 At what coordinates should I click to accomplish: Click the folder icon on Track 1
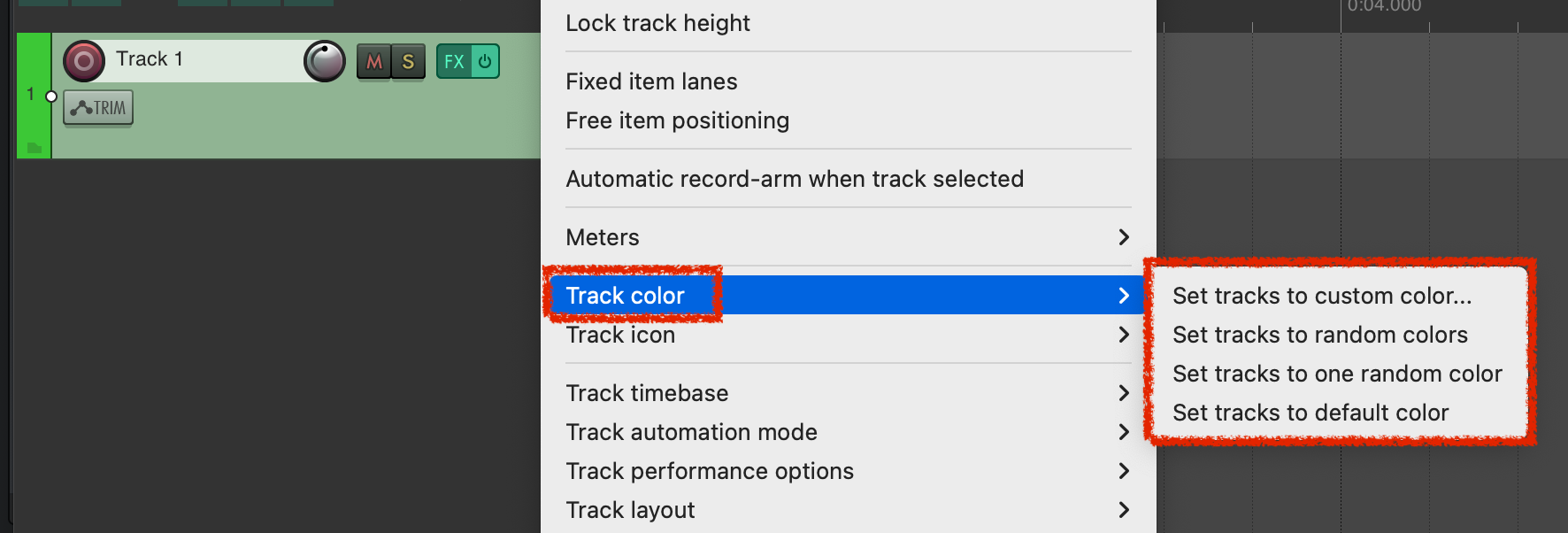(x=35, y=148)
